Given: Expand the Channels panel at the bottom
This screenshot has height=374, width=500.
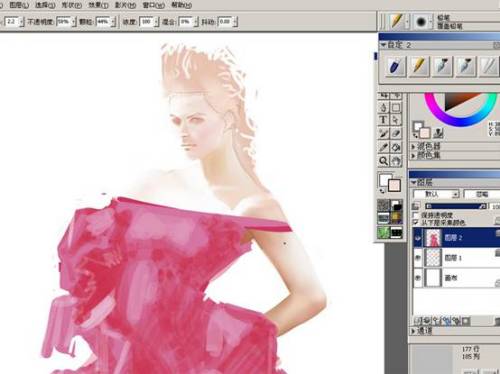Looking at the screenshot, I should click(422, 331).
